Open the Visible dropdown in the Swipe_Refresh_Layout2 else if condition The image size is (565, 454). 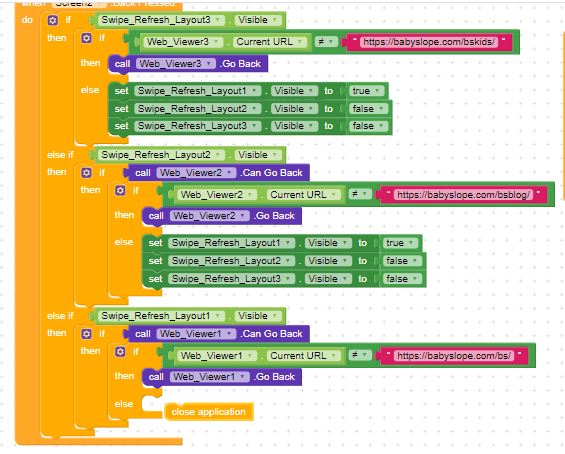[x=258, y=155]
